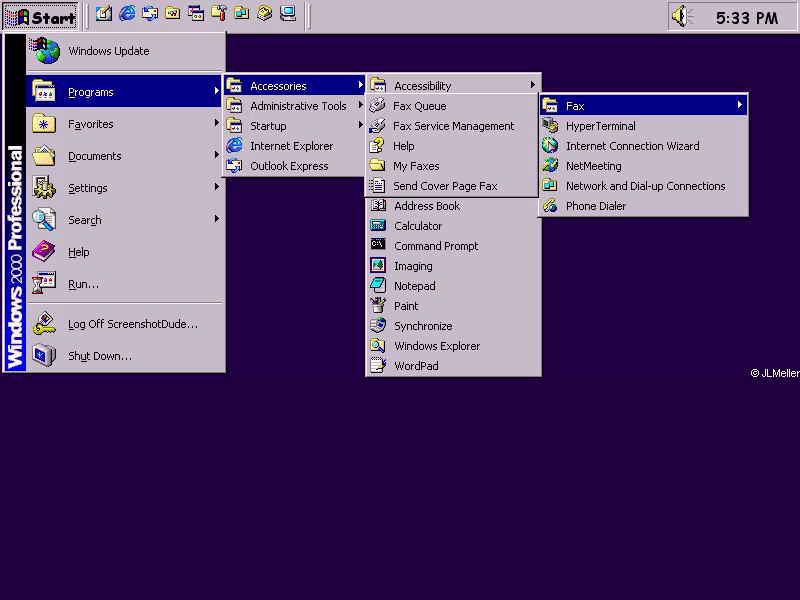Open the My Faxes folder
Image resolution: width=800 pixels, height=600 pixels.
click(452, 166)
